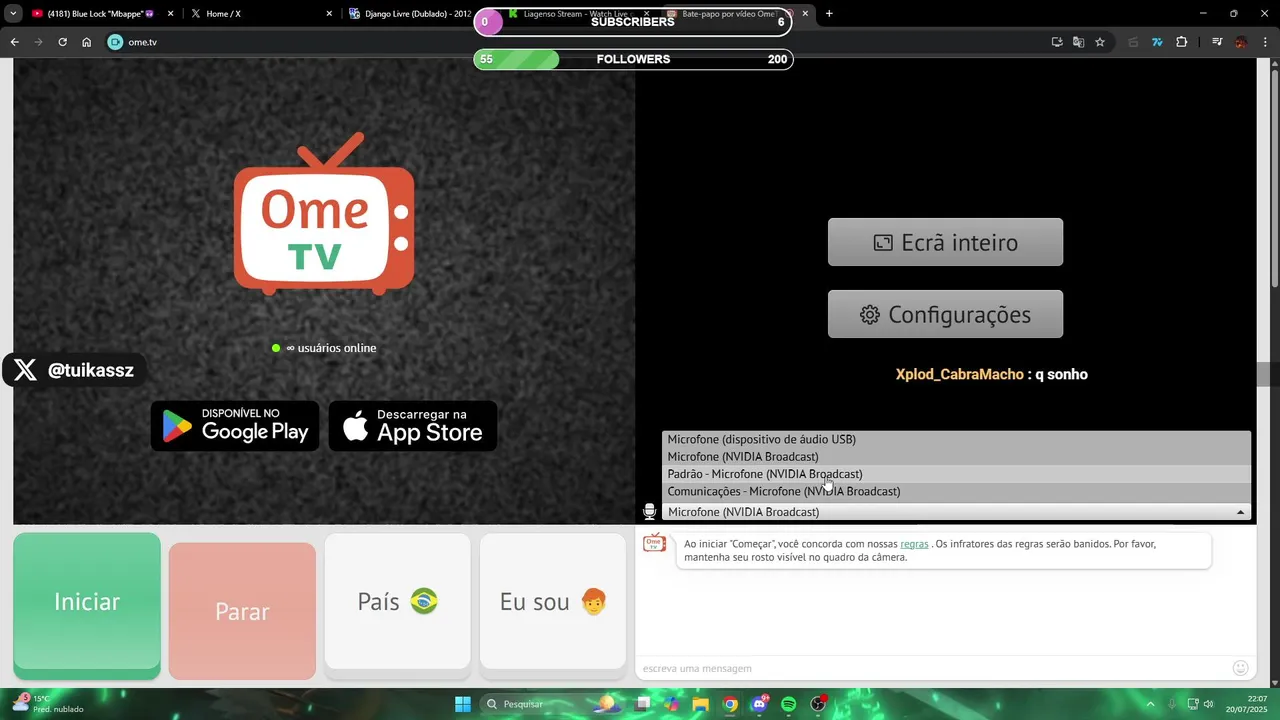Close the Blue Lock Mbappe tab

click(171, 14)
